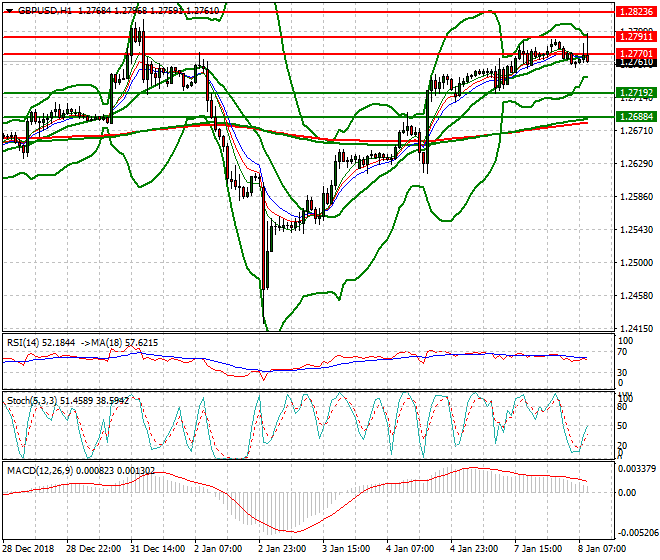
Task: Click the Stochastic scale level 80
Action: tap(622, 407)
